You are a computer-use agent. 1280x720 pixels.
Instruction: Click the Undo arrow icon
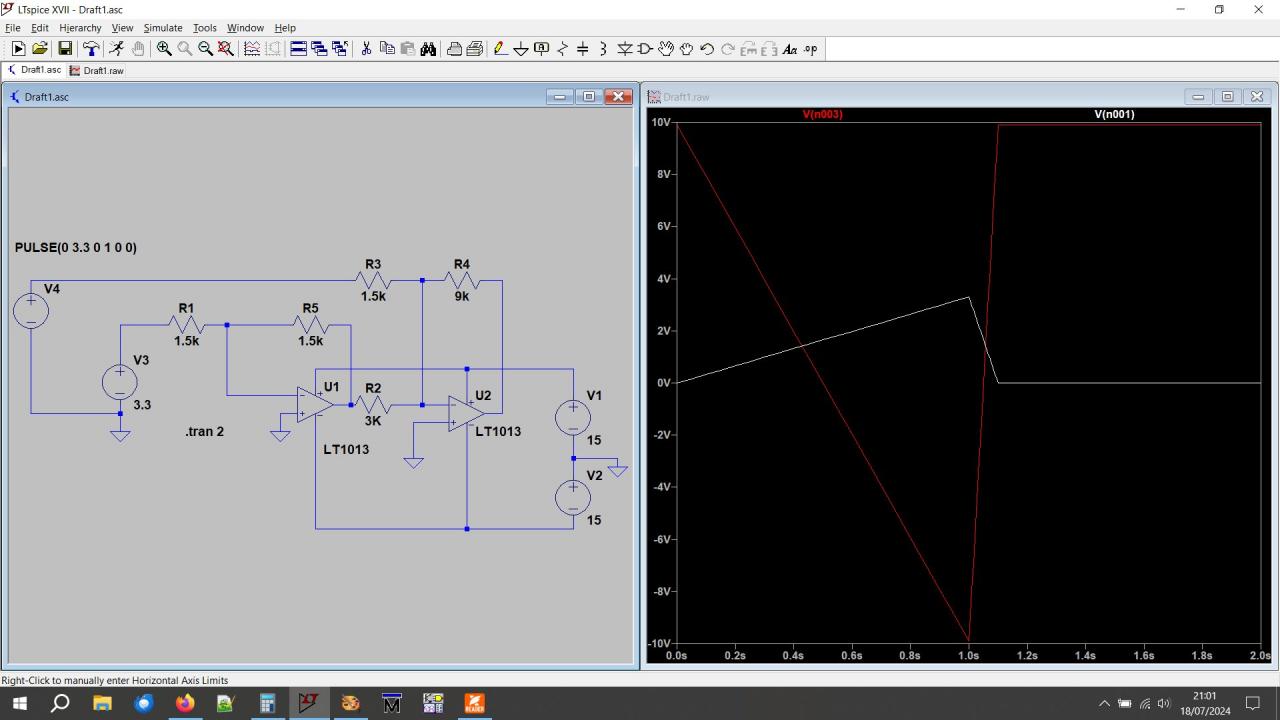pyautogui.click(x=707, y=49)
